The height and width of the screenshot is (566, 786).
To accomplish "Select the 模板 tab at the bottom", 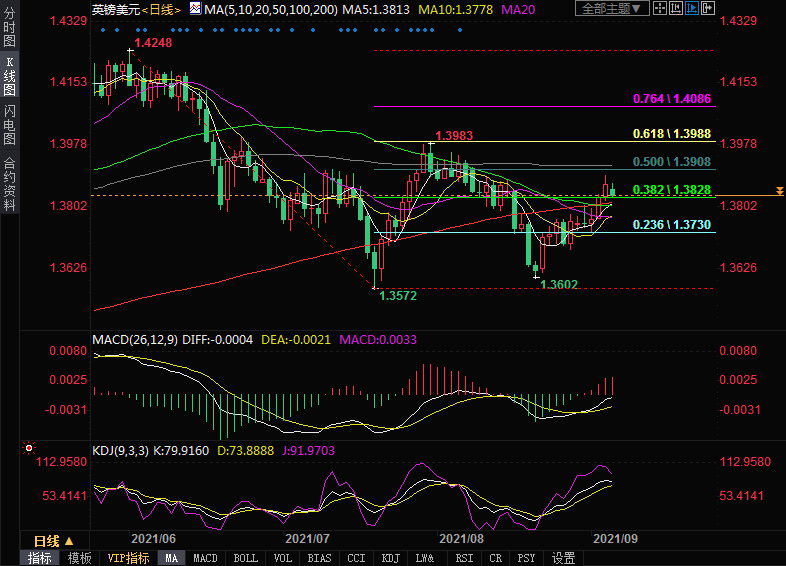I will point(80,558).
